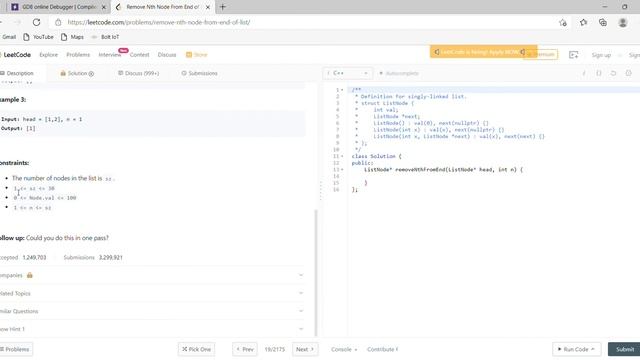This screenshot has width=640, height=360.
Task: Open the Bolt IoT bookmark
Action: click(105, 37)
